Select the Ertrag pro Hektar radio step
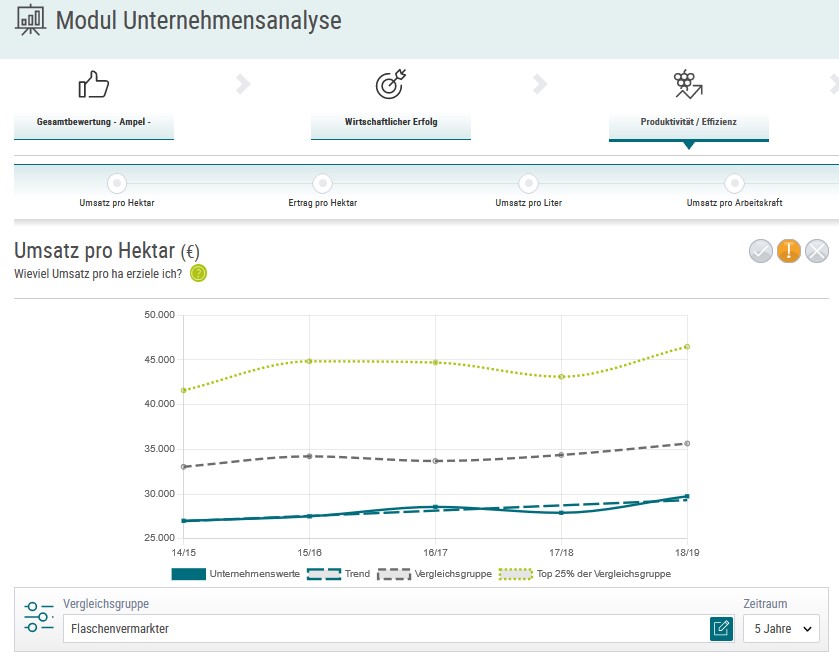839x666 pixels. click(322, 183)
